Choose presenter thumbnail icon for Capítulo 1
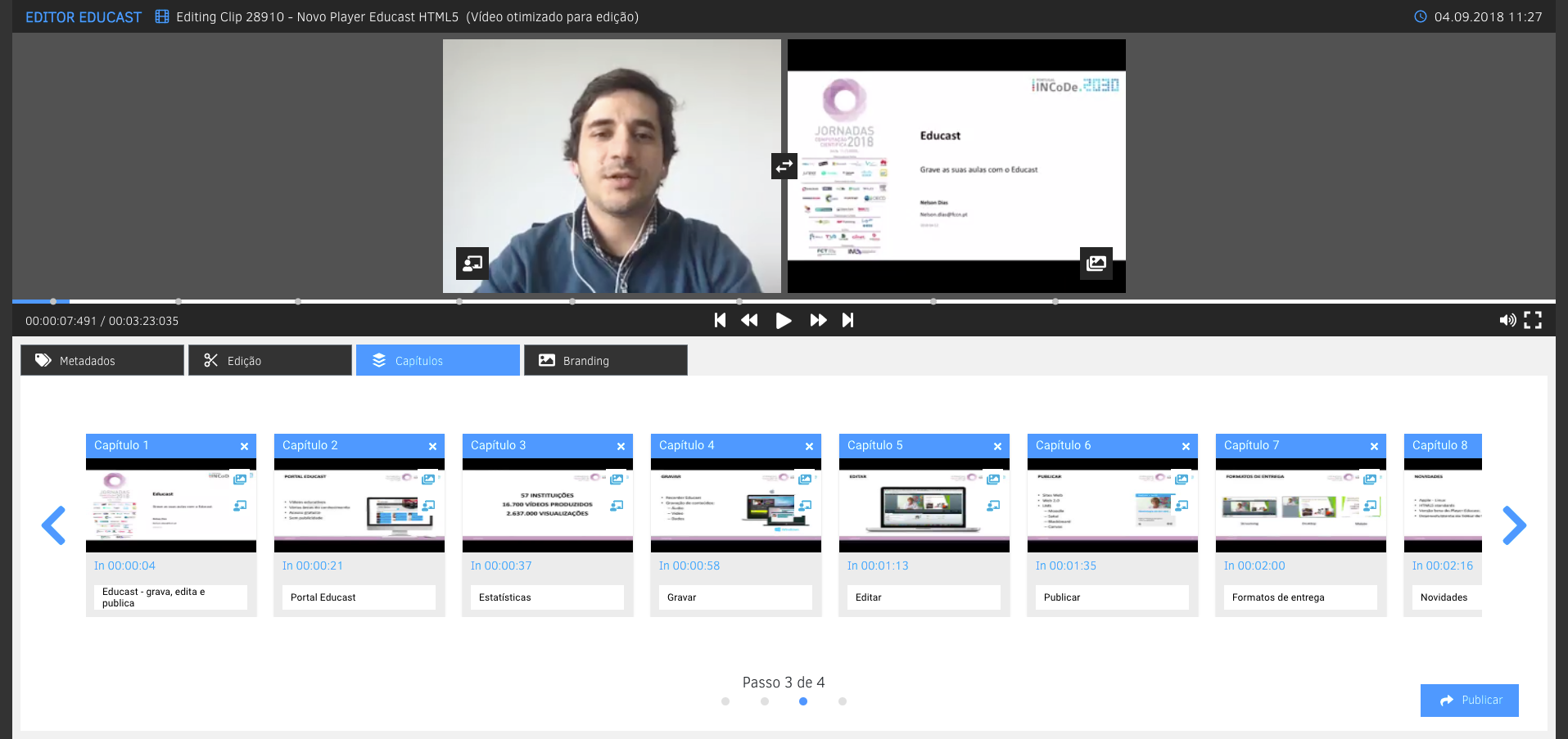Viewport: 1568px width, 739px height. 240,506
